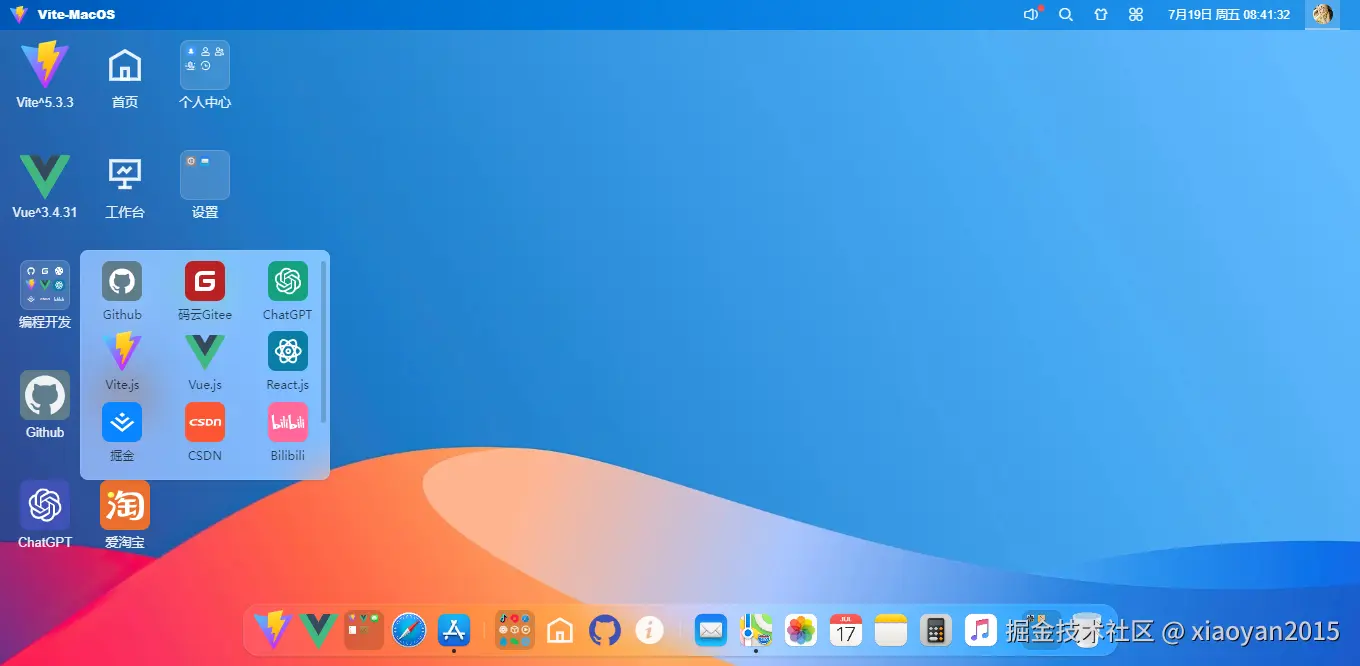Expand the 设置 desktop folder

pos(205,175)
